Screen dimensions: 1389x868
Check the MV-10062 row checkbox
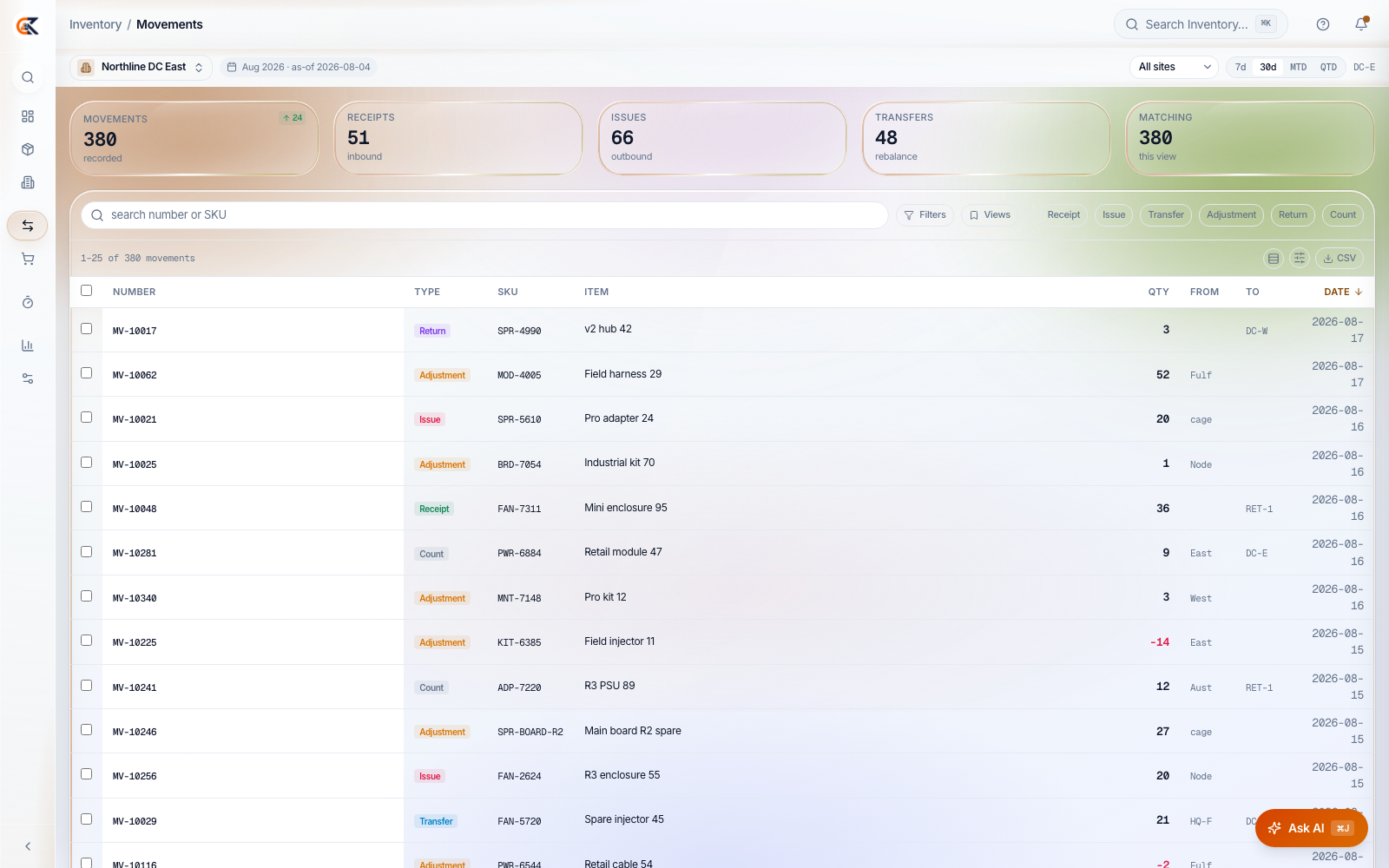(x=86, y=373)
